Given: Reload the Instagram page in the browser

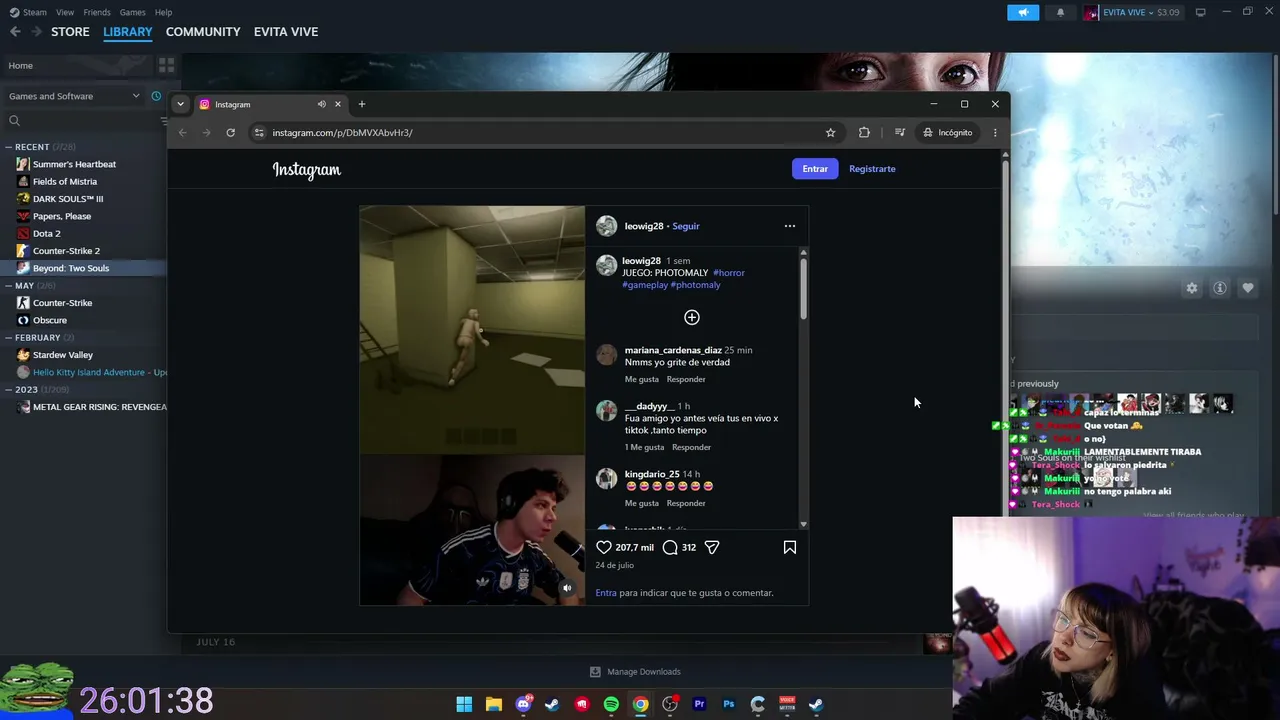Looking at the screenshot, I should point(230,132).
